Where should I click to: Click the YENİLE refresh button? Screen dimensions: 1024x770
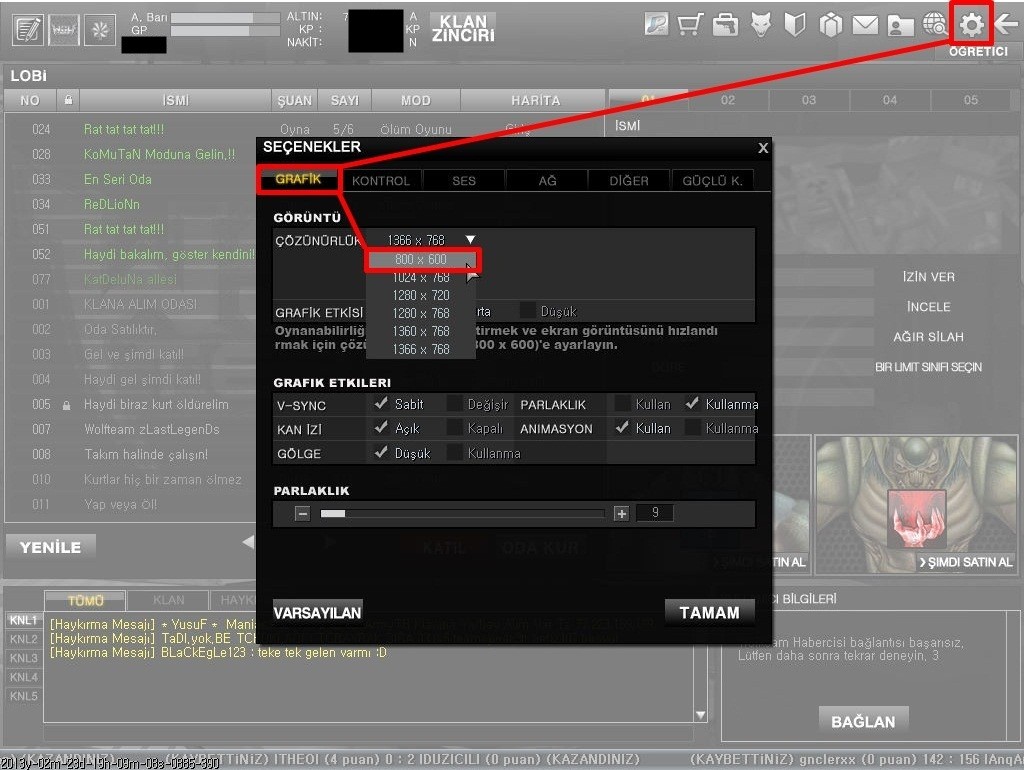point(50,547)
